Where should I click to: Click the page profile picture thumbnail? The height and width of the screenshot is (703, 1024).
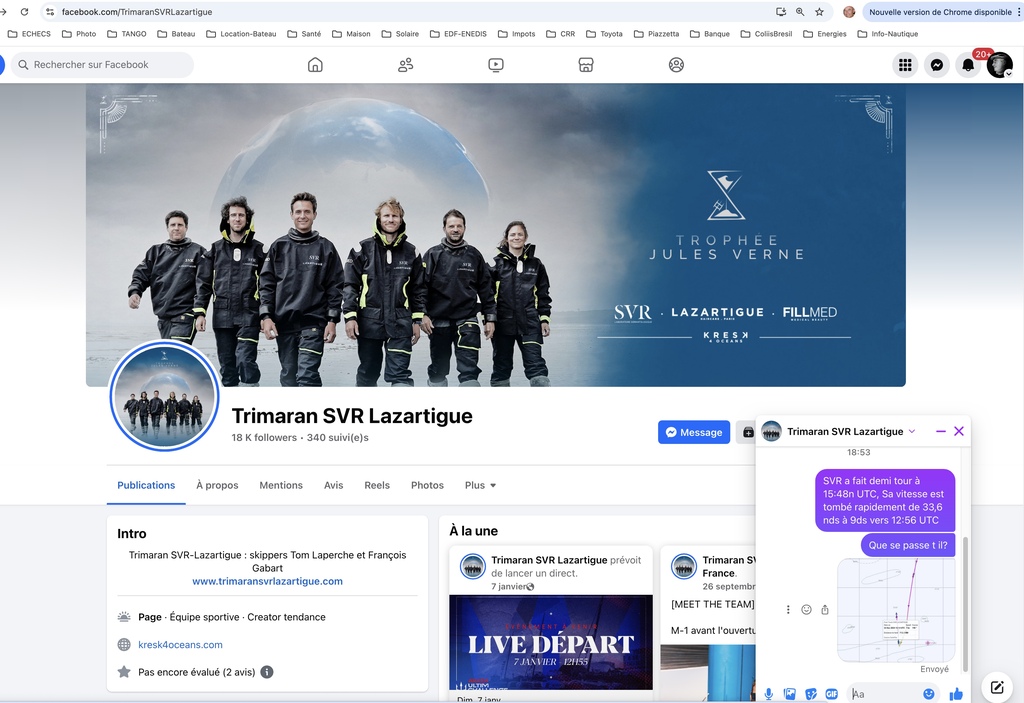tap(165, 396)
